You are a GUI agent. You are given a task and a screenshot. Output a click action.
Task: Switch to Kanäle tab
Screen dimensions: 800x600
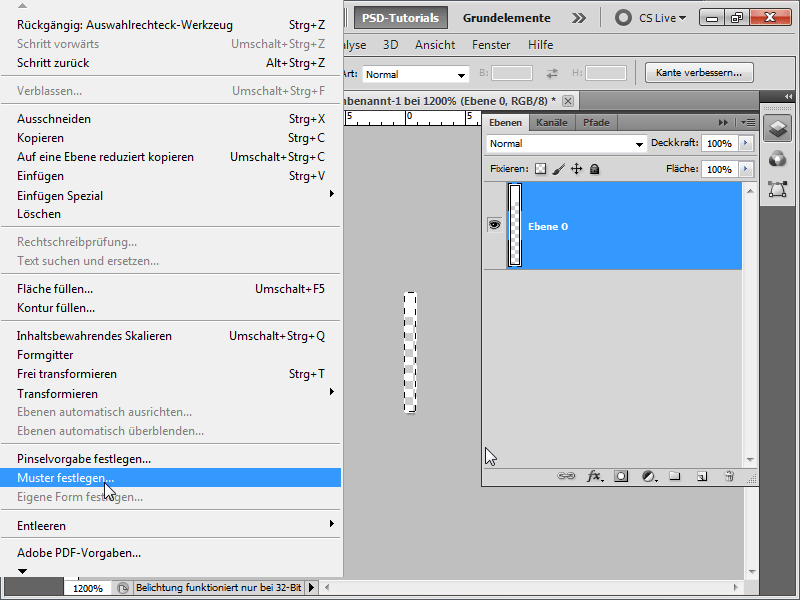point(552,122)
